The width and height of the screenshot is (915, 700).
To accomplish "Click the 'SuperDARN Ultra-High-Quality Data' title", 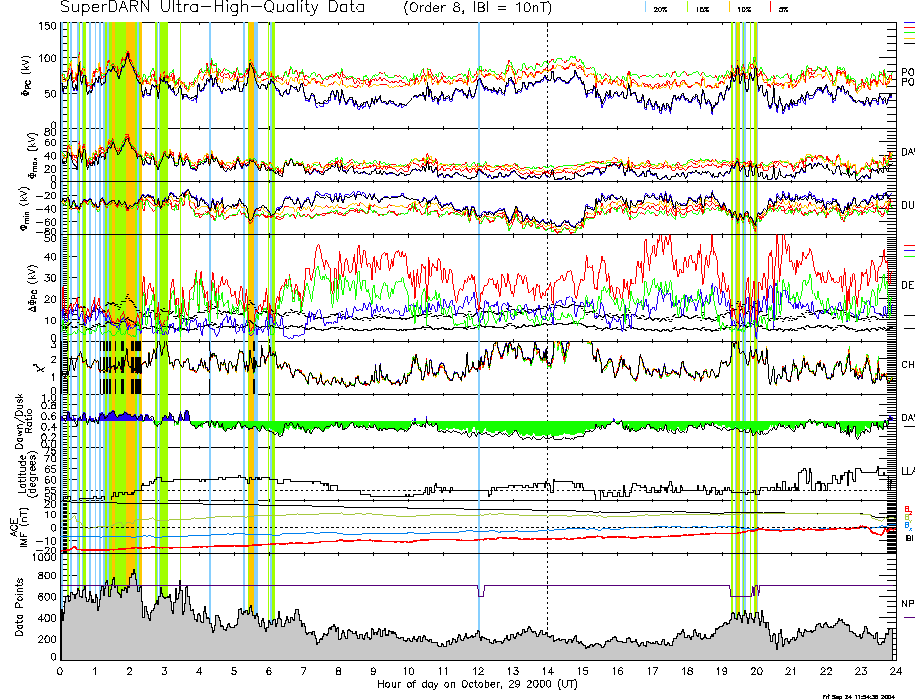I will (x=212, y=8).
